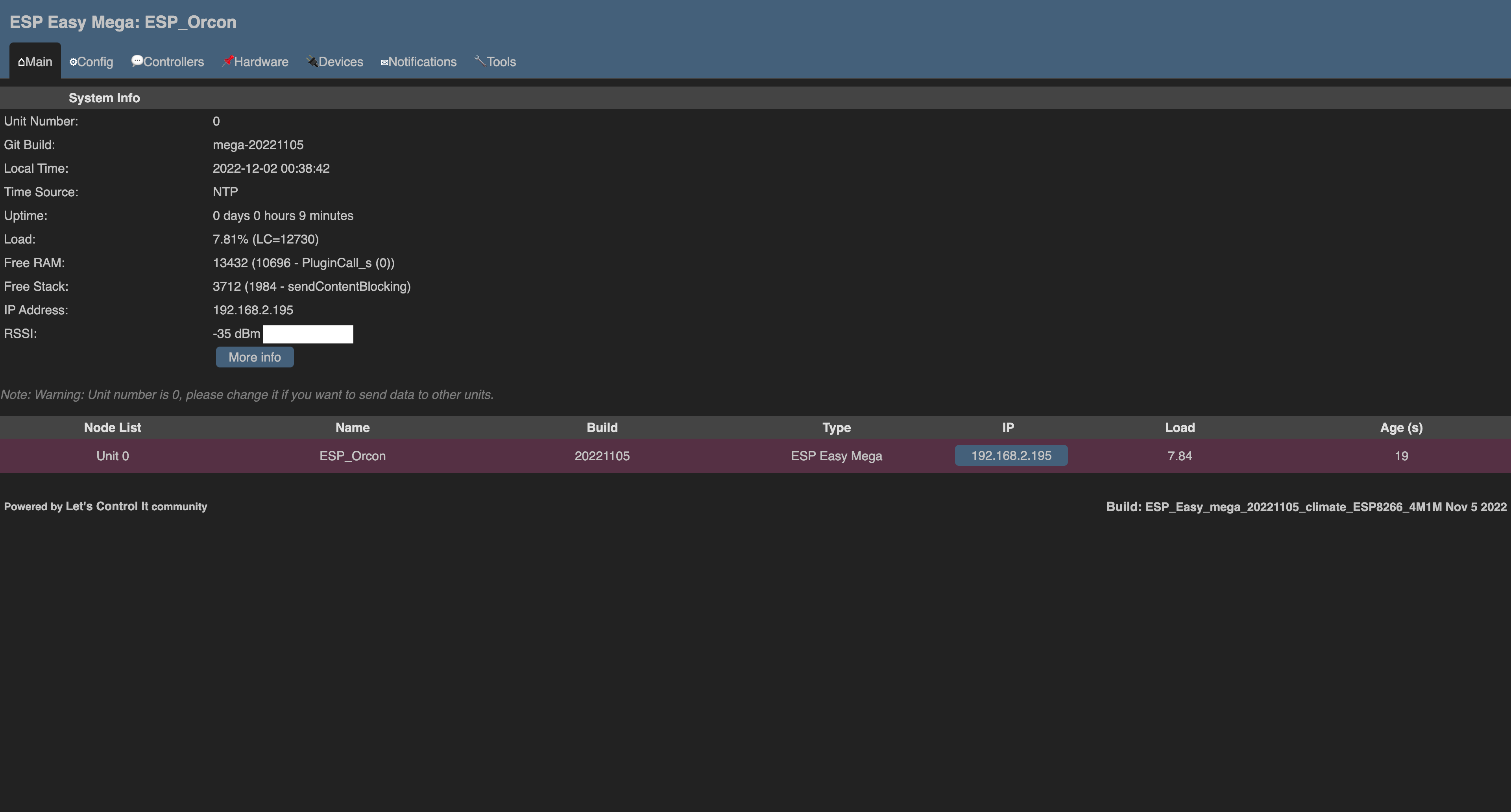1511x812 pixels.
Task: Select the ESP_Orcon name cell
Action: point(352,456)
